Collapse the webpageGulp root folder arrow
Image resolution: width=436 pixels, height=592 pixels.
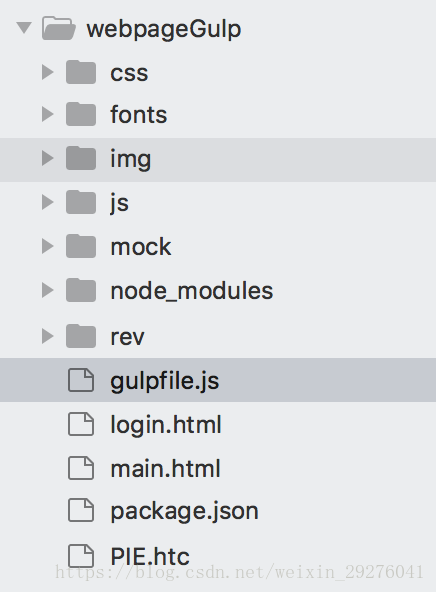(24, 28)
